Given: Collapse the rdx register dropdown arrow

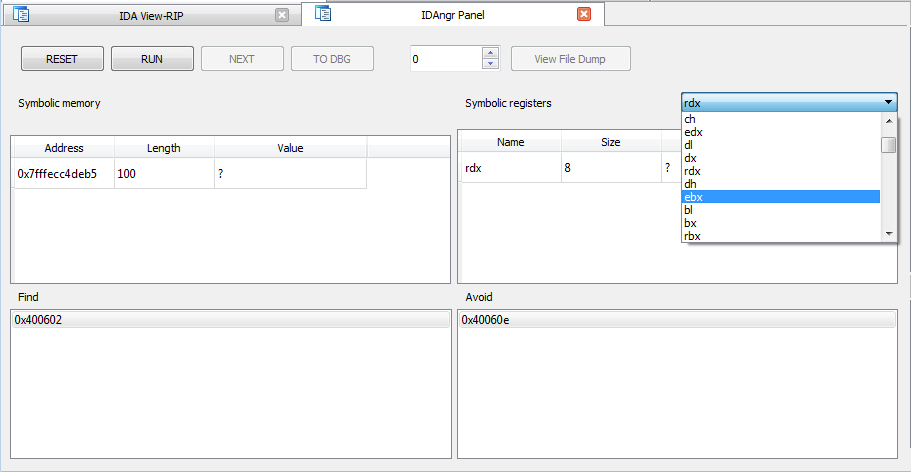Looking at the screenshot, I should [x=888, y=102].
